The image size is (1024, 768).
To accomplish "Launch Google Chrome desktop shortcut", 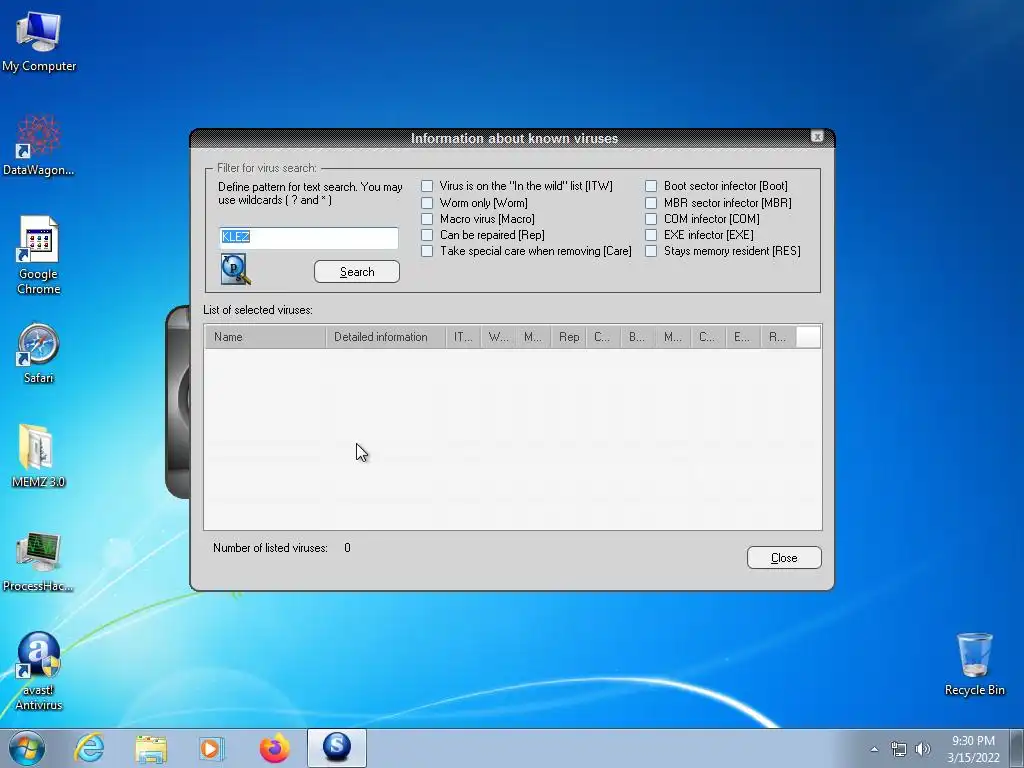I will point(39,255).
